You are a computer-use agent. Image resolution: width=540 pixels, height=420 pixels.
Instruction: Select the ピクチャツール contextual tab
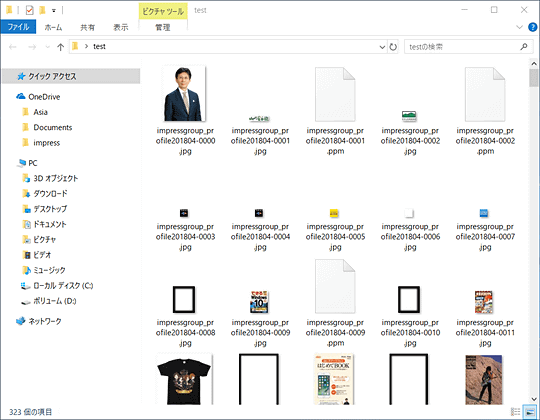163,11
